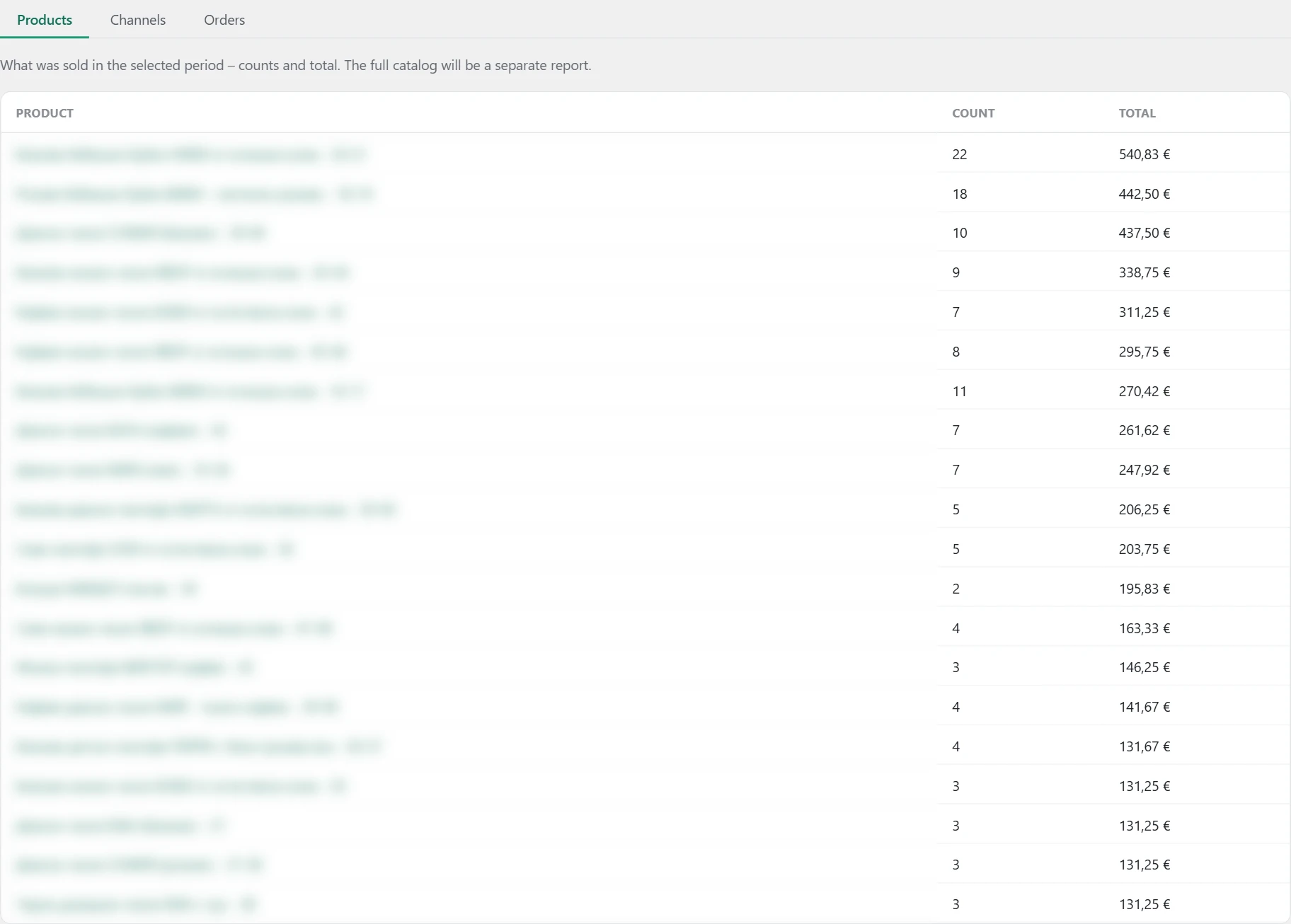Click the 295,75 € total value
Viewport: 1291px width, 924px height.
click(1144, 352)
